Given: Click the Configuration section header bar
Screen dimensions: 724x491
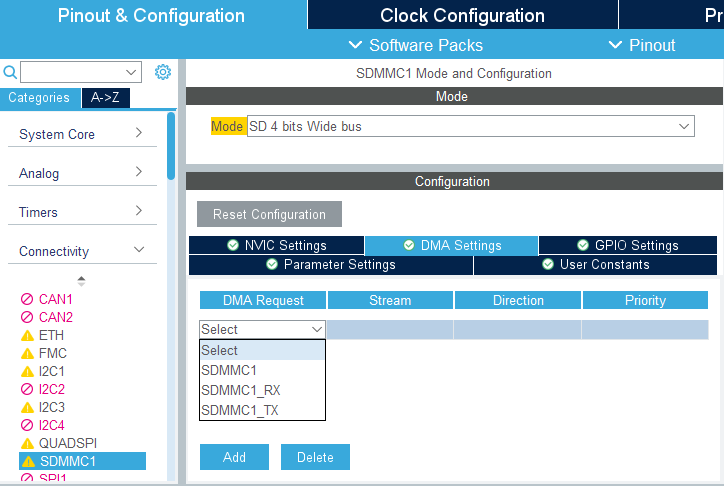Looking at the screenshot, I should click(454, 181).
